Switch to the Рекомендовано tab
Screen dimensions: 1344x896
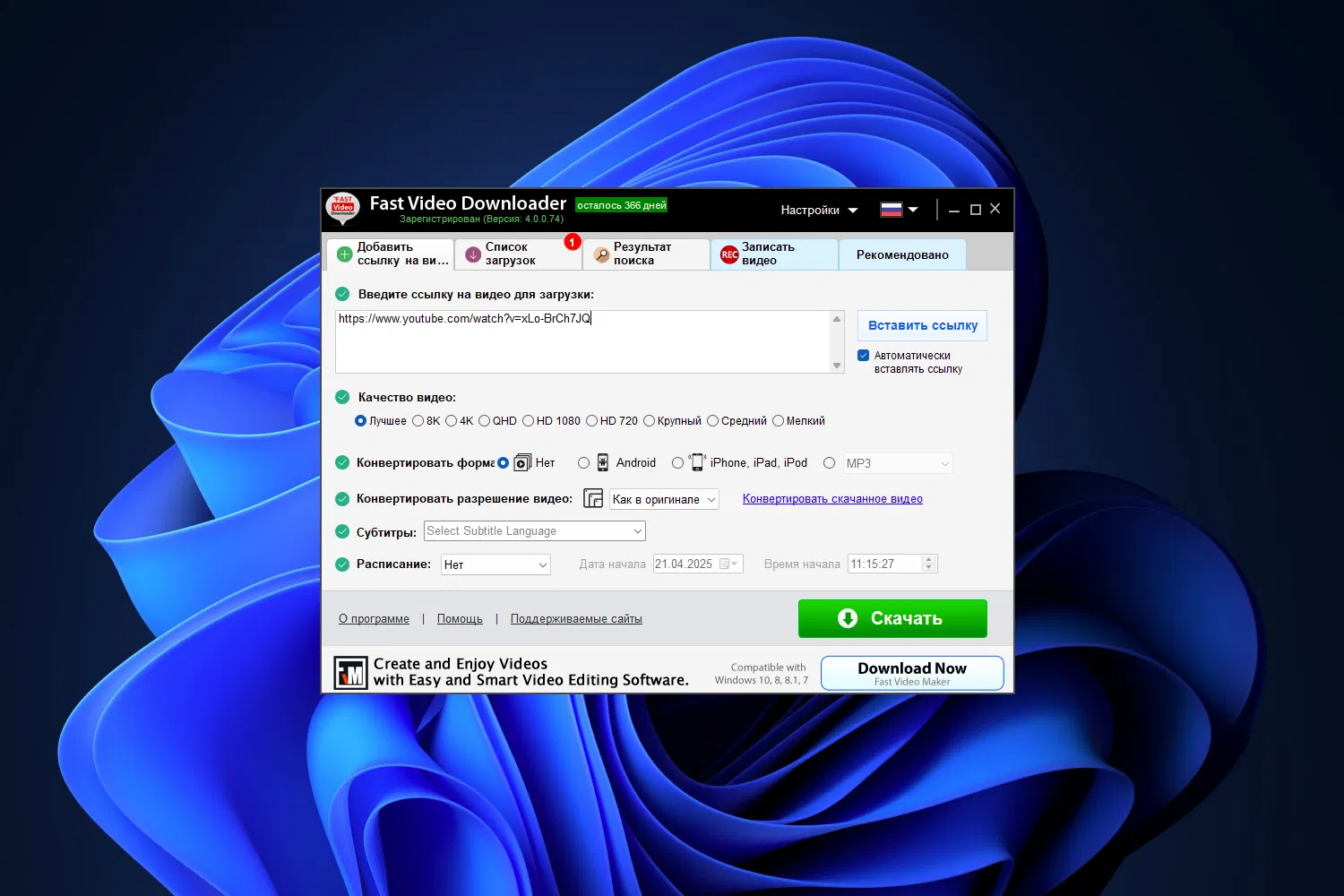click(902, 254)
